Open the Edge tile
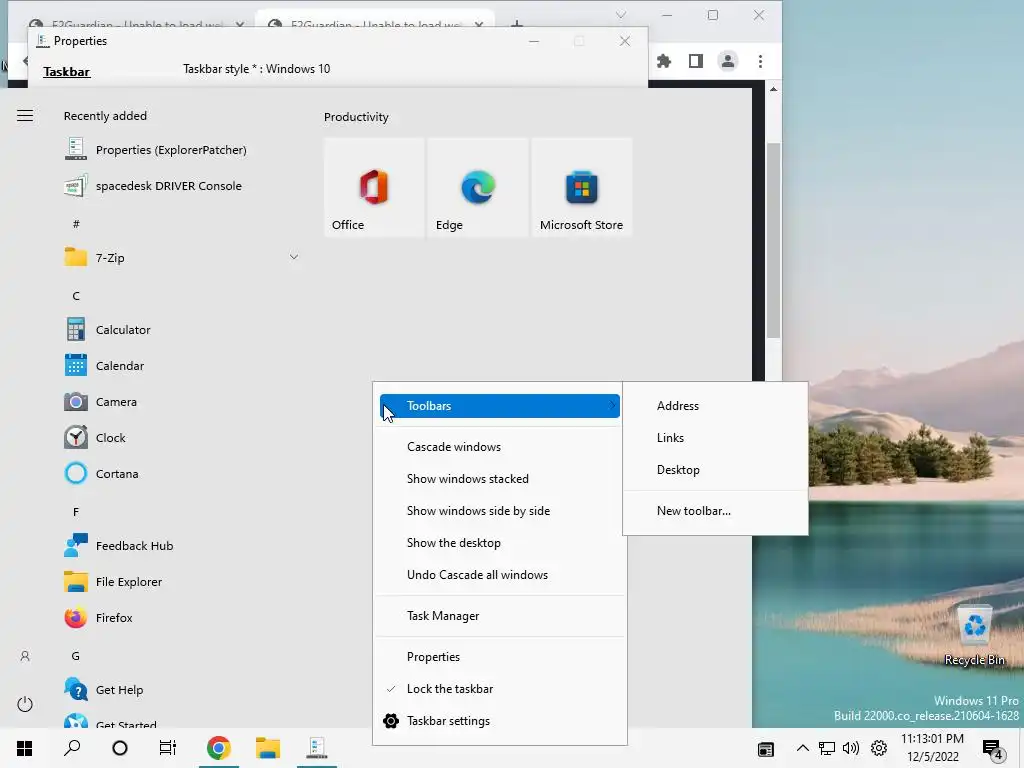Viewport: 1024px width, 768px height. (478, 187)
